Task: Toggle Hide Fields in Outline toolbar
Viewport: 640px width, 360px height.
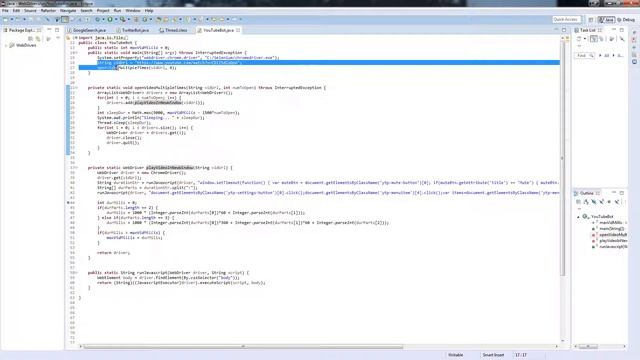Action: tap(593, 202)
